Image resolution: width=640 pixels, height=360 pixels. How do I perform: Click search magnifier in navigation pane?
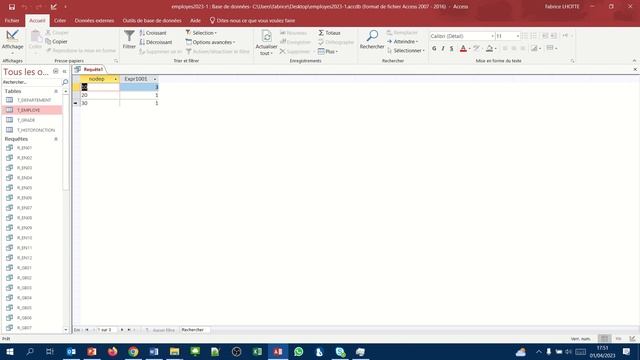click(x=65, y=82)
